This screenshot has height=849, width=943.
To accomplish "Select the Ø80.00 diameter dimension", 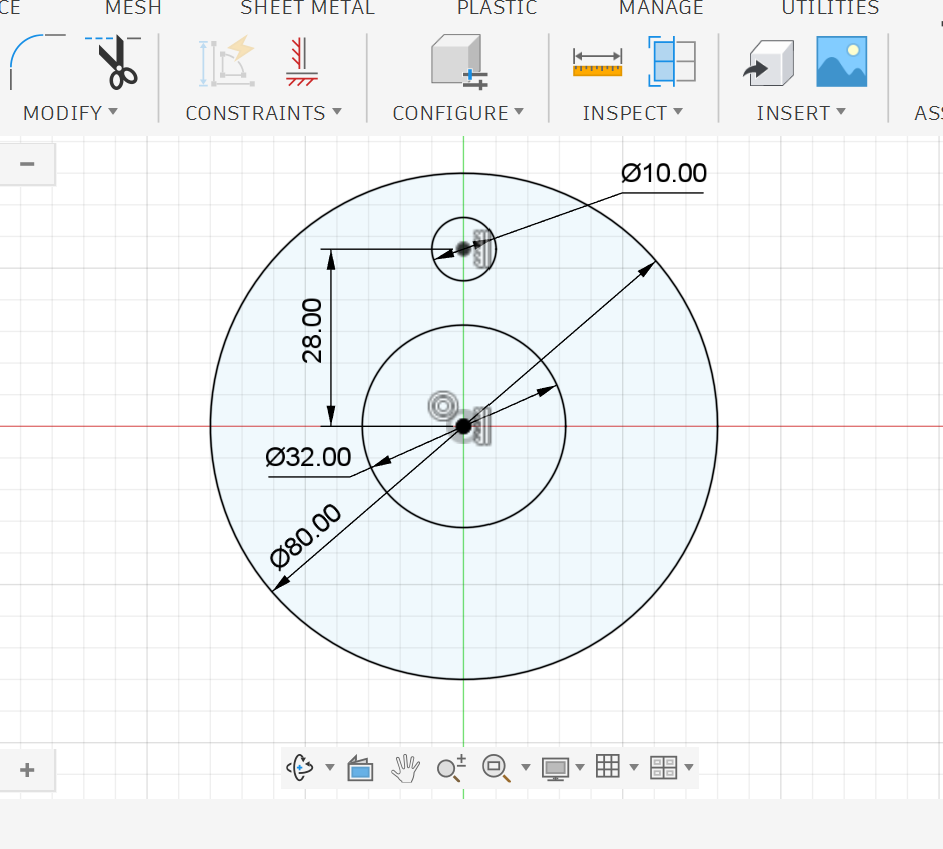I will (306, 536).
